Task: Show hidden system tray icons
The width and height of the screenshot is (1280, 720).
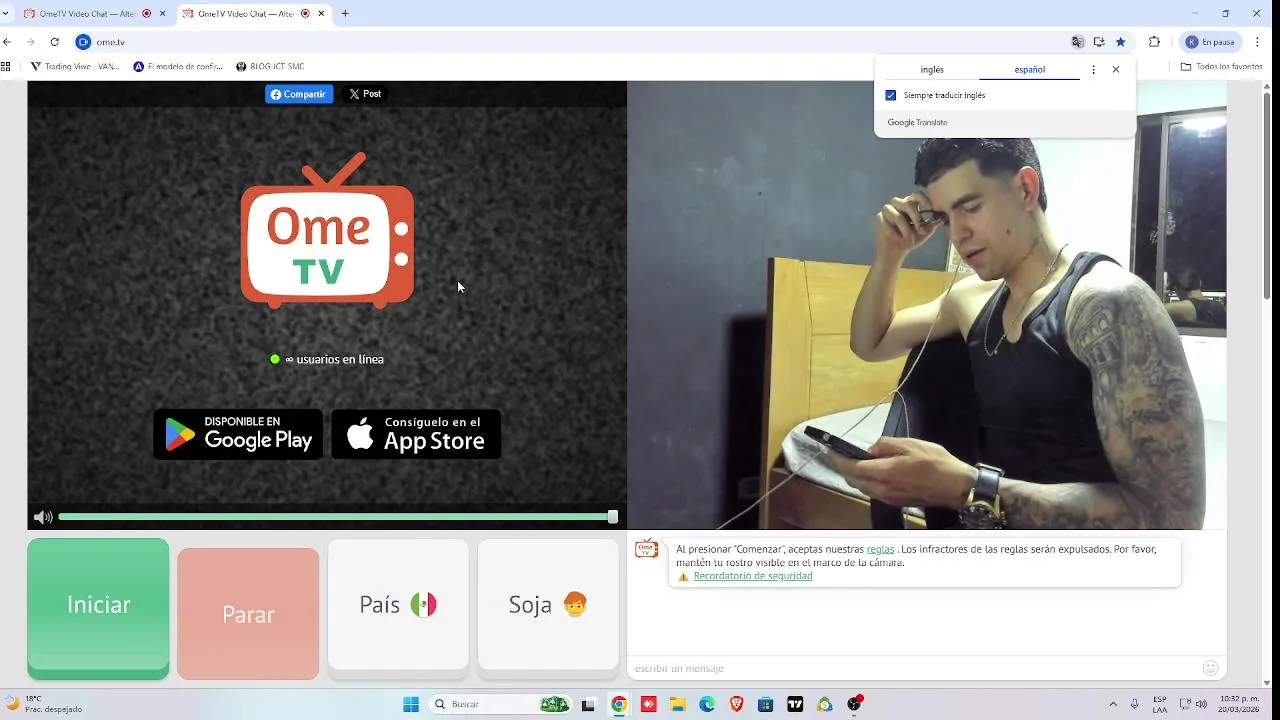Action: click(1113, 704)
